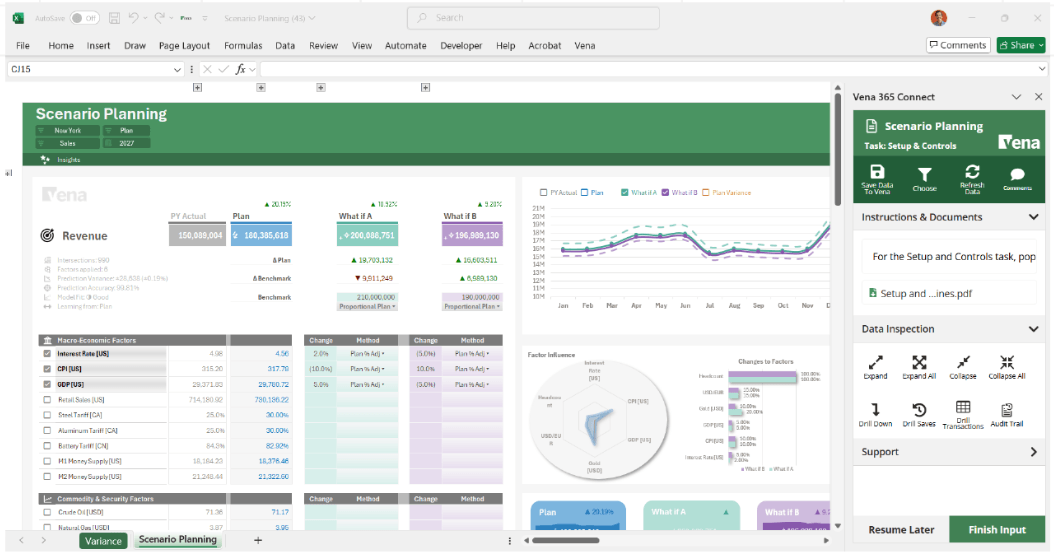The image size is (1054, 555).
Task: Toggle AutoSave switch
Action: tap(85, 18)
